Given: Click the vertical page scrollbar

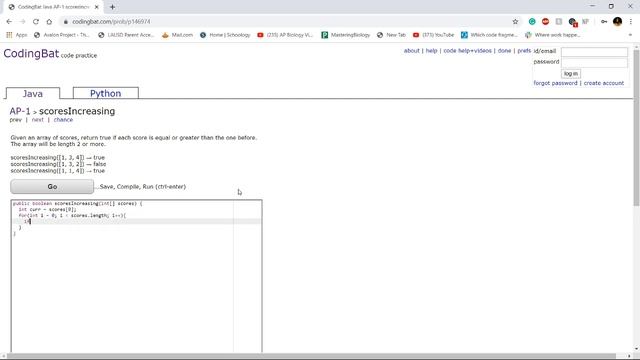Looking at the screenshot, I should pyautogui.click(x=636, y=127).
